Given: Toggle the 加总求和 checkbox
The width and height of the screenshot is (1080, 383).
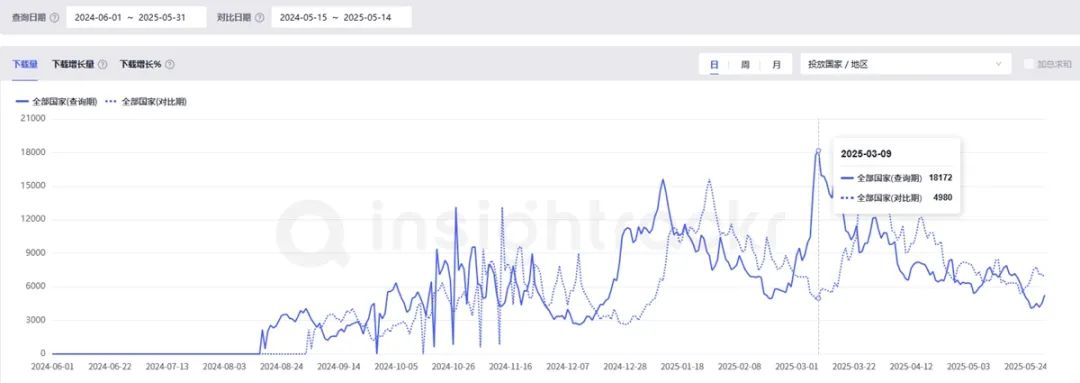Looking at the screenshot, I should (1029, 64).
